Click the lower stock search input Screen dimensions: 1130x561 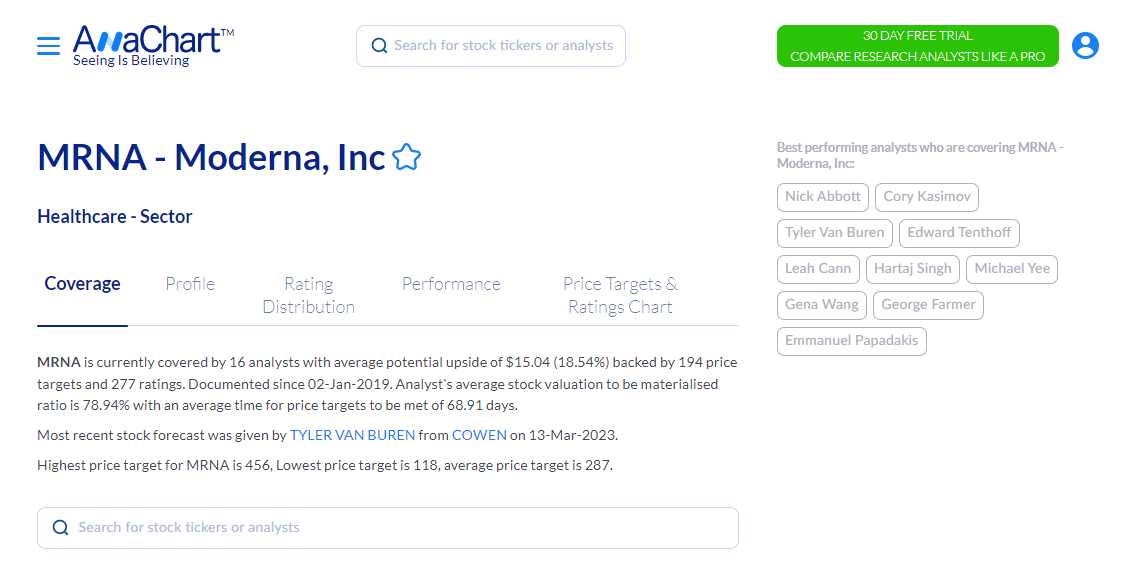[400, 528]
